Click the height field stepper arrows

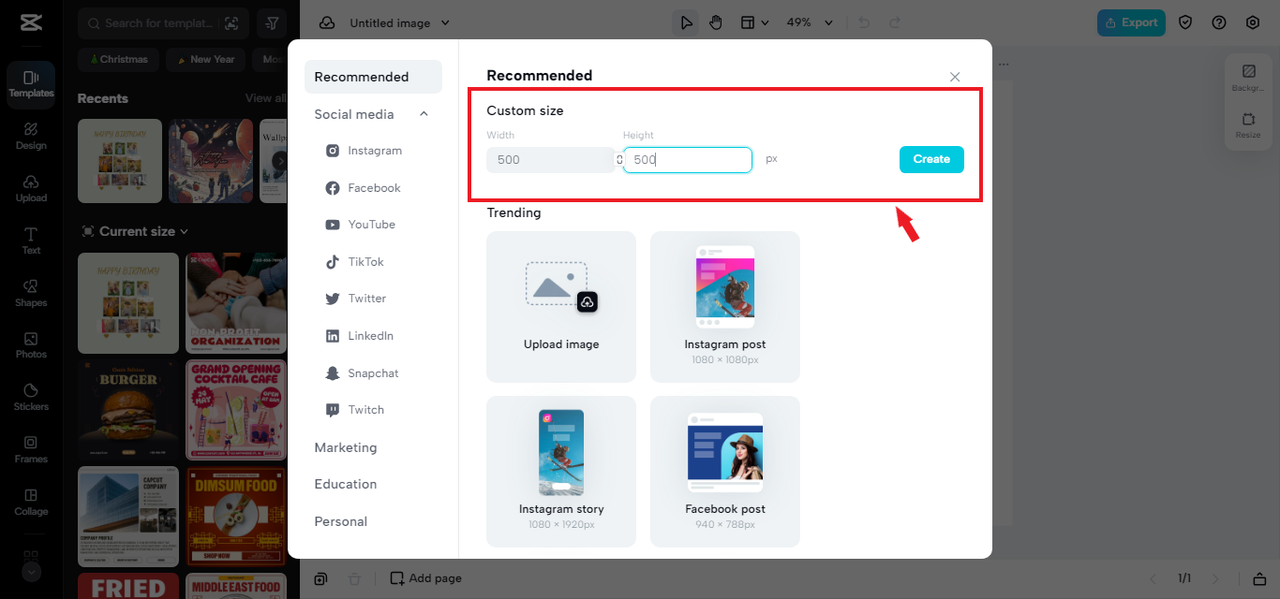pos(619,160)
